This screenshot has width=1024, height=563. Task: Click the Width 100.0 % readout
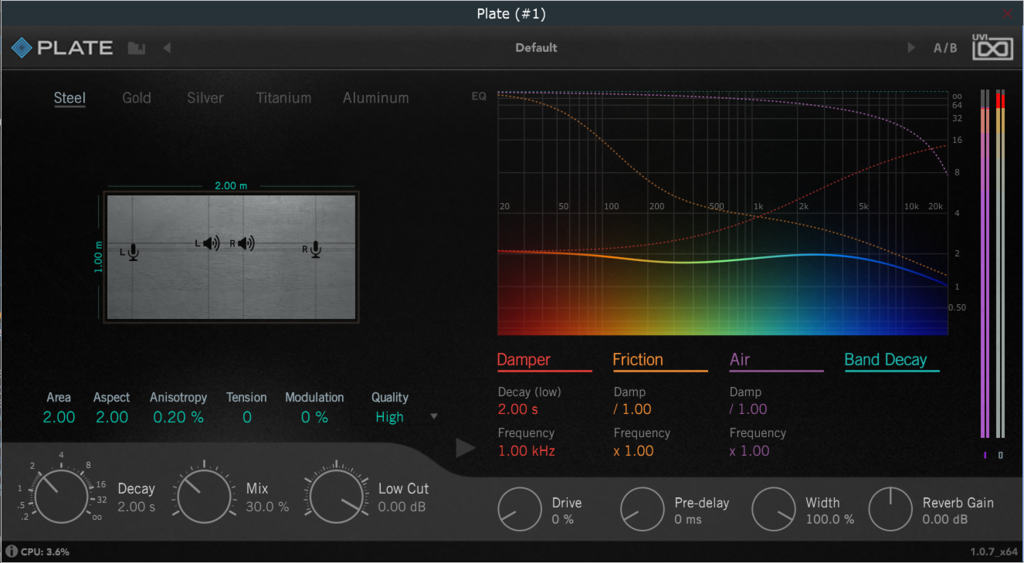(829, 520)
